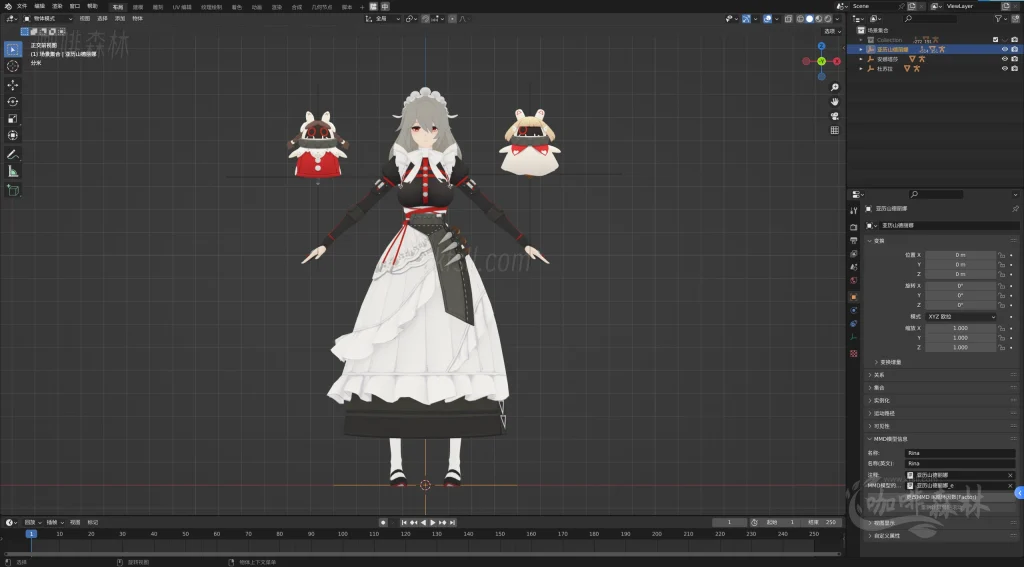The image size is (1024, 567).
Task: Select the Select Box tool
Action: 12,50
